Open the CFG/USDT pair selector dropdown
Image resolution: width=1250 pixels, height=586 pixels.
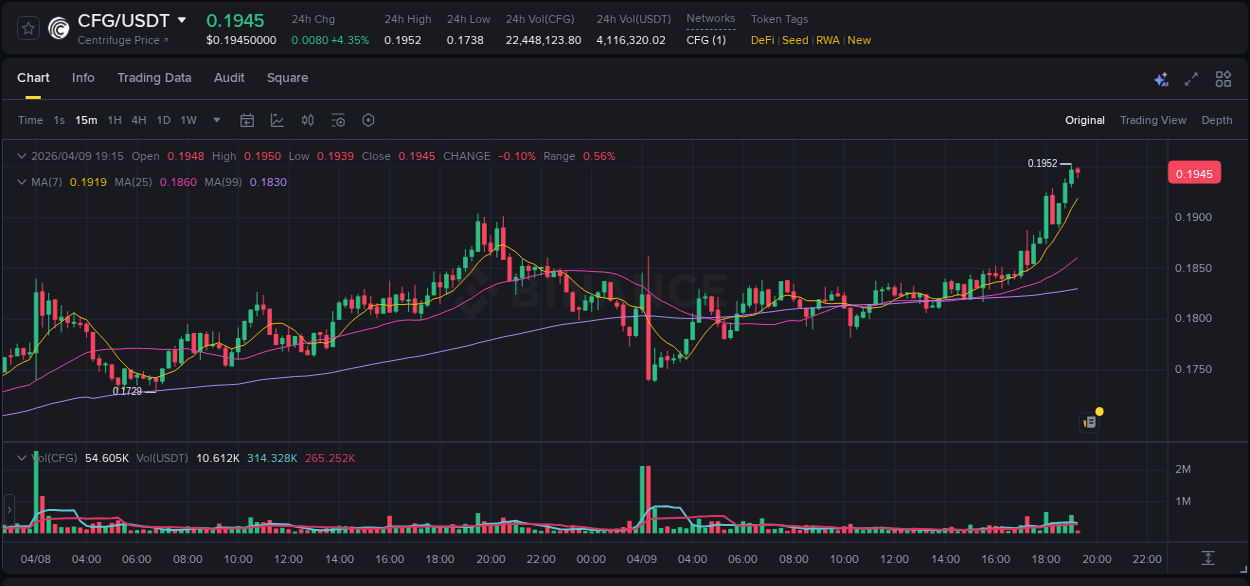pyautogui.click(x=181, y=19)
